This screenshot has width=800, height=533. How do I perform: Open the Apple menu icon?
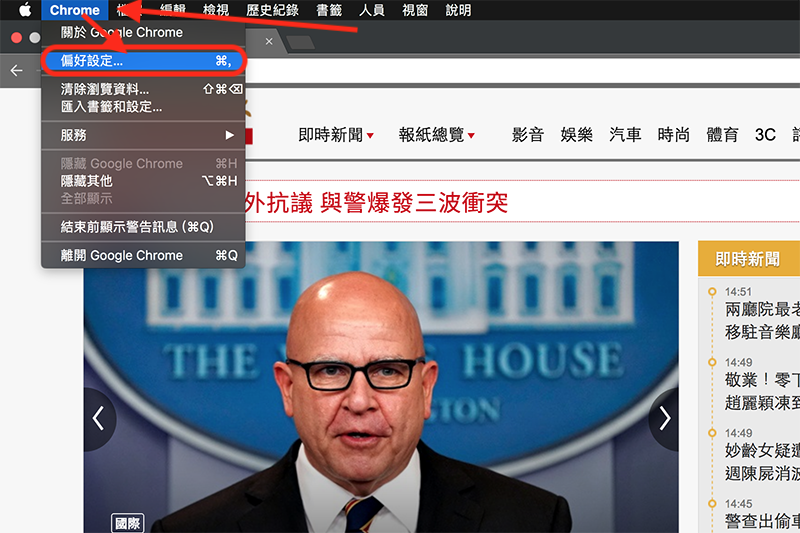coord(25,10)
